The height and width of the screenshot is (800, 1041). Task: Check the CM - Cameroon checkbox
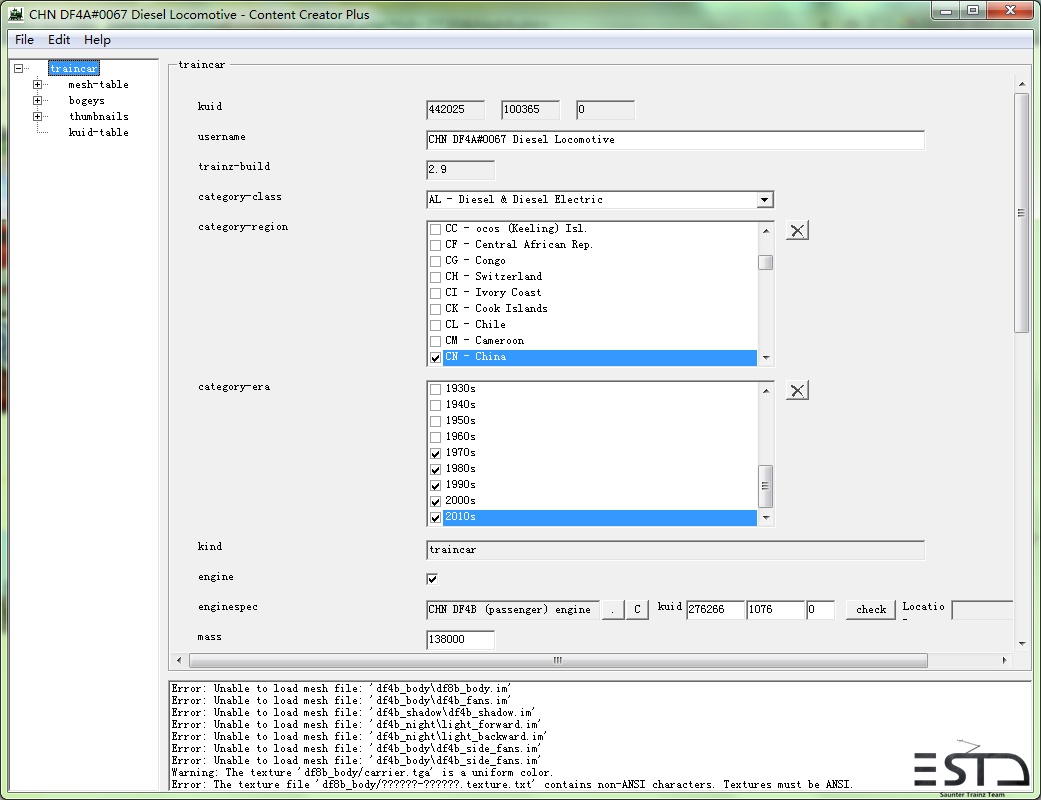[436, 341]
